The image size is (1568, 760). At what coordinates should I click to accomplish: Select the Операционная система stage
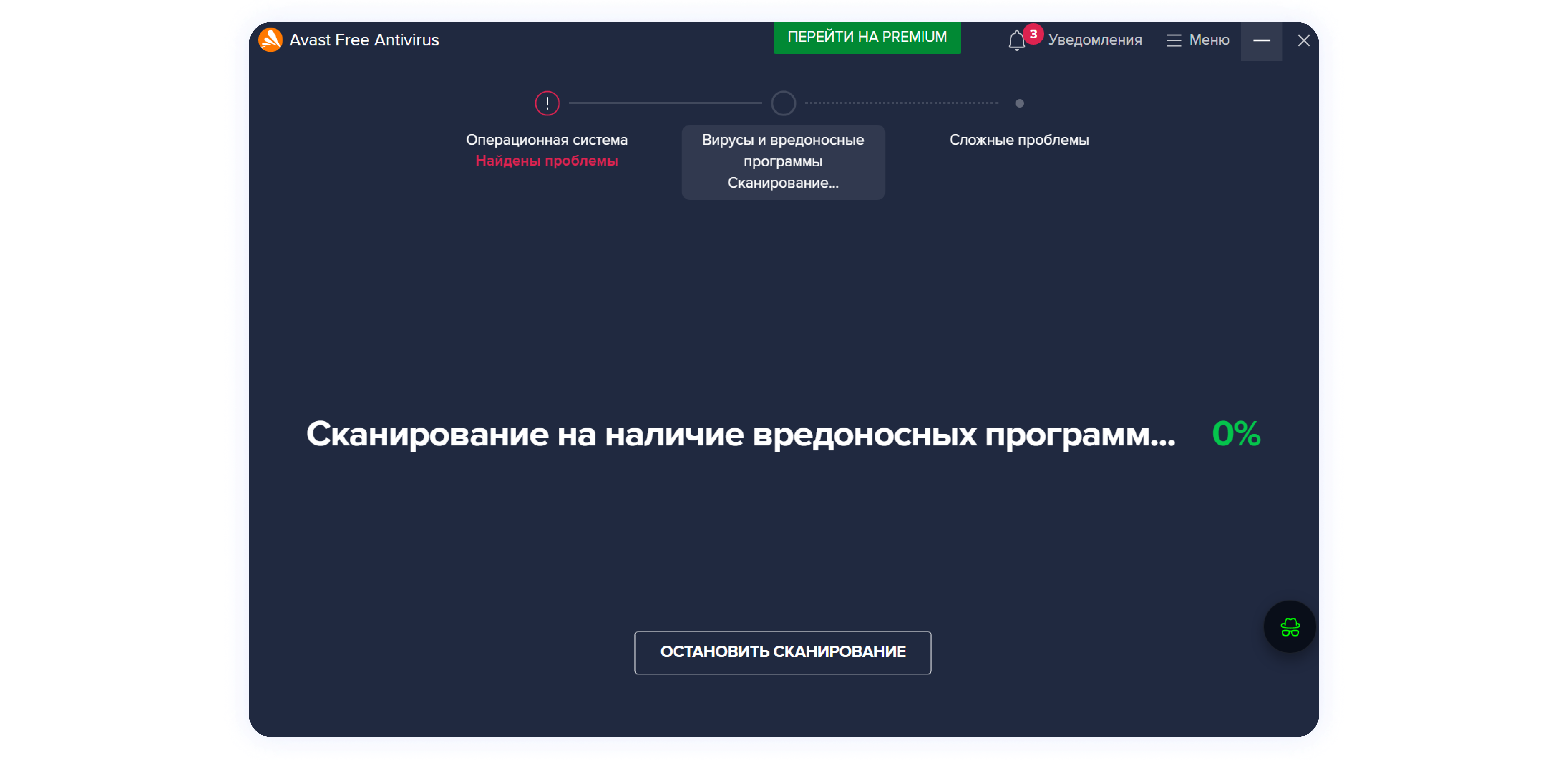click(x=547, y=139)
